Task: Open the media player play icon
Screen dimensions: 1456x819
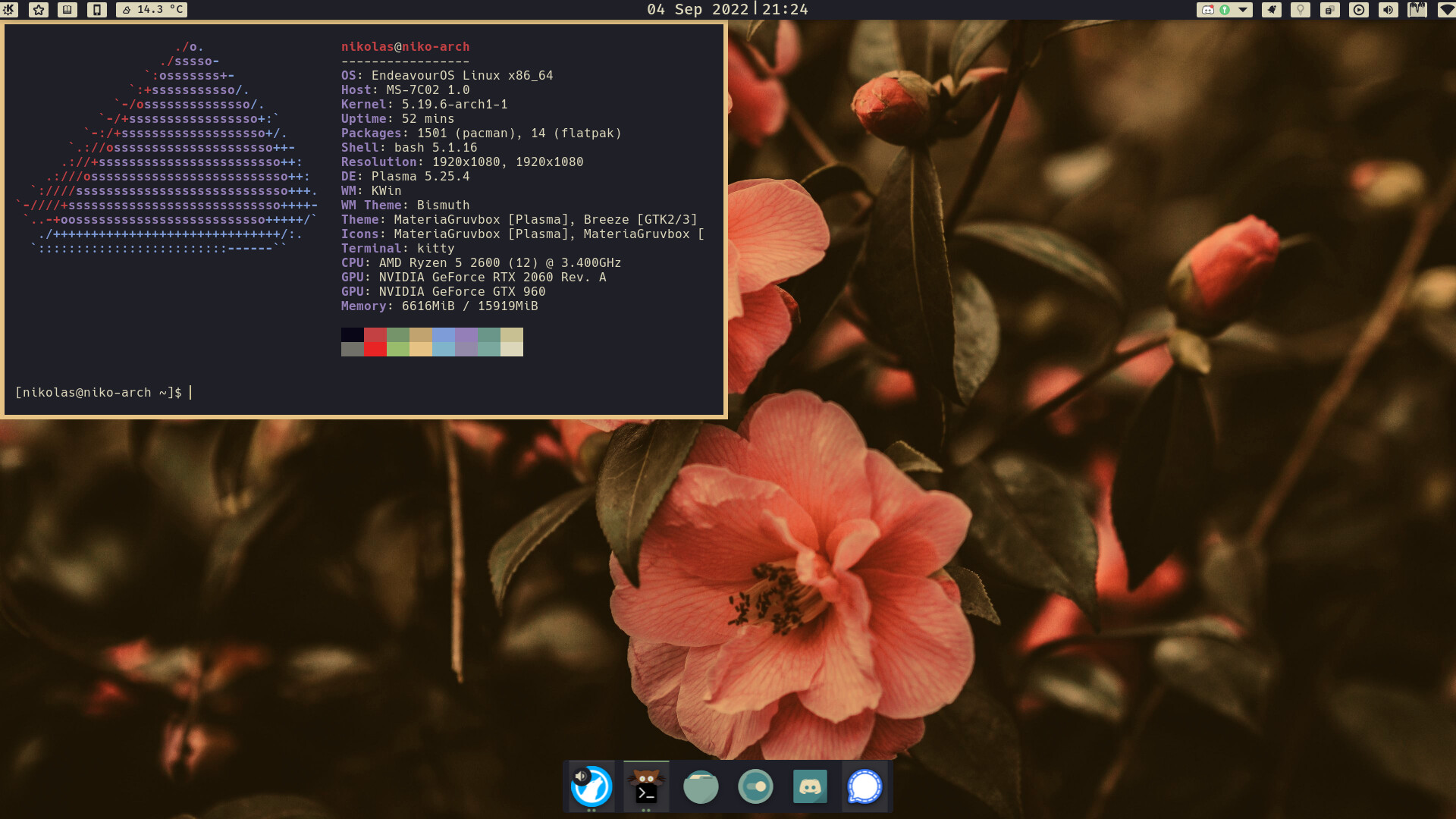Action: point(1359,10)
